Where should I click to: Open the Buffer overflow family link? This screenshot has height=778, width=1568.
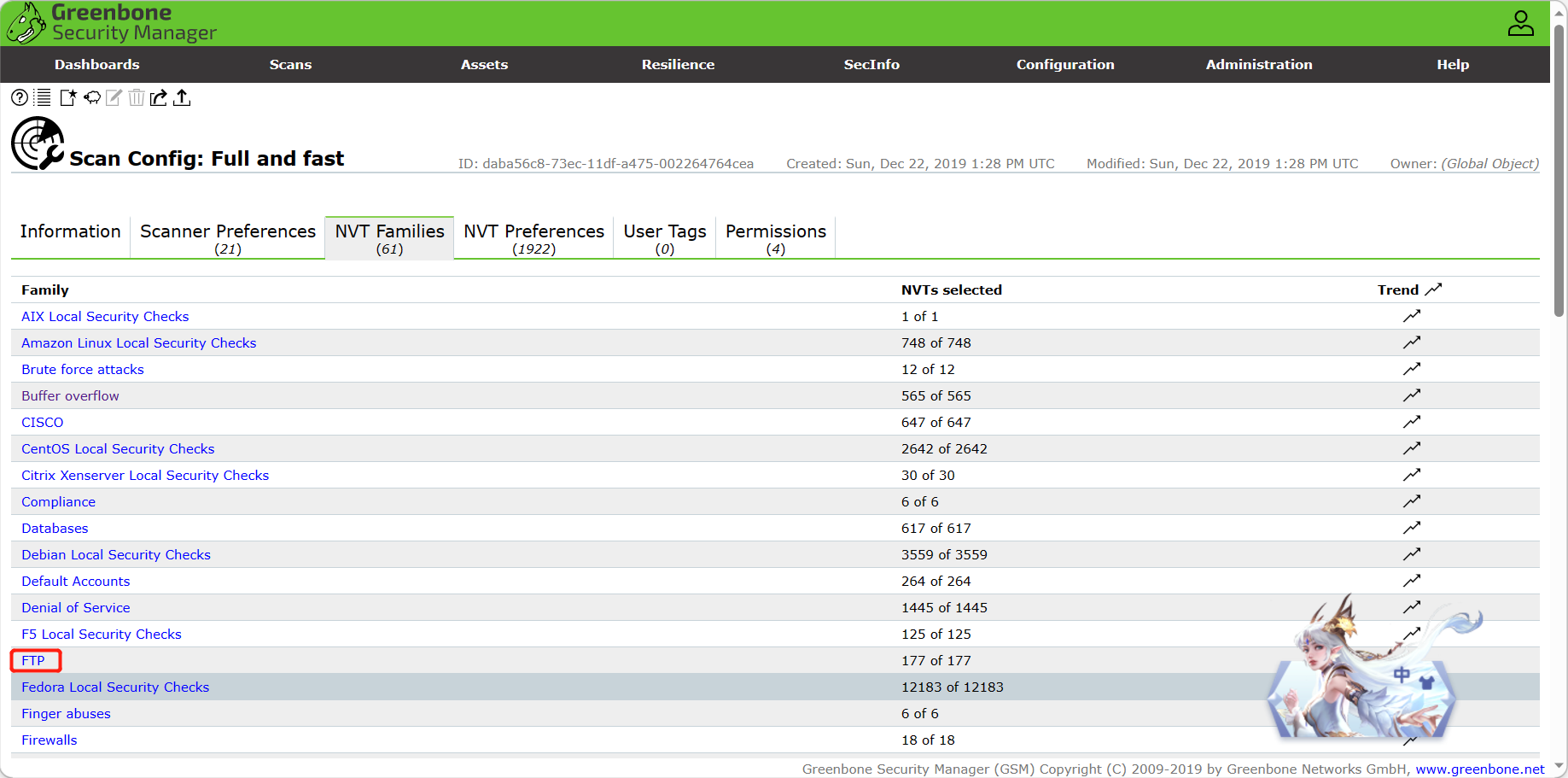pyautogui.click(x=70, y=395)
